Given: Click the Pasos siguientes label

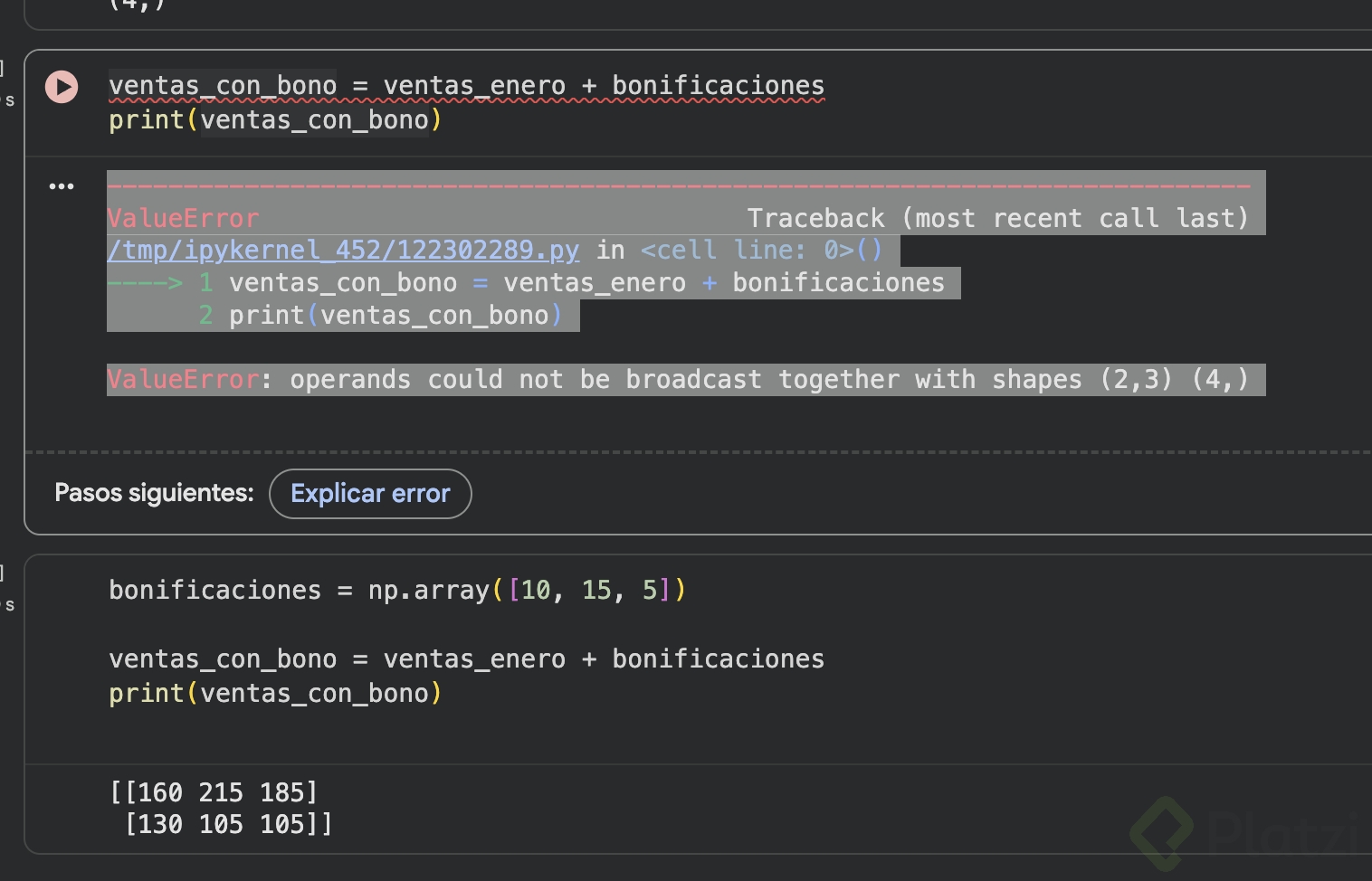Looking at the screenshot, I should point(154,493).
